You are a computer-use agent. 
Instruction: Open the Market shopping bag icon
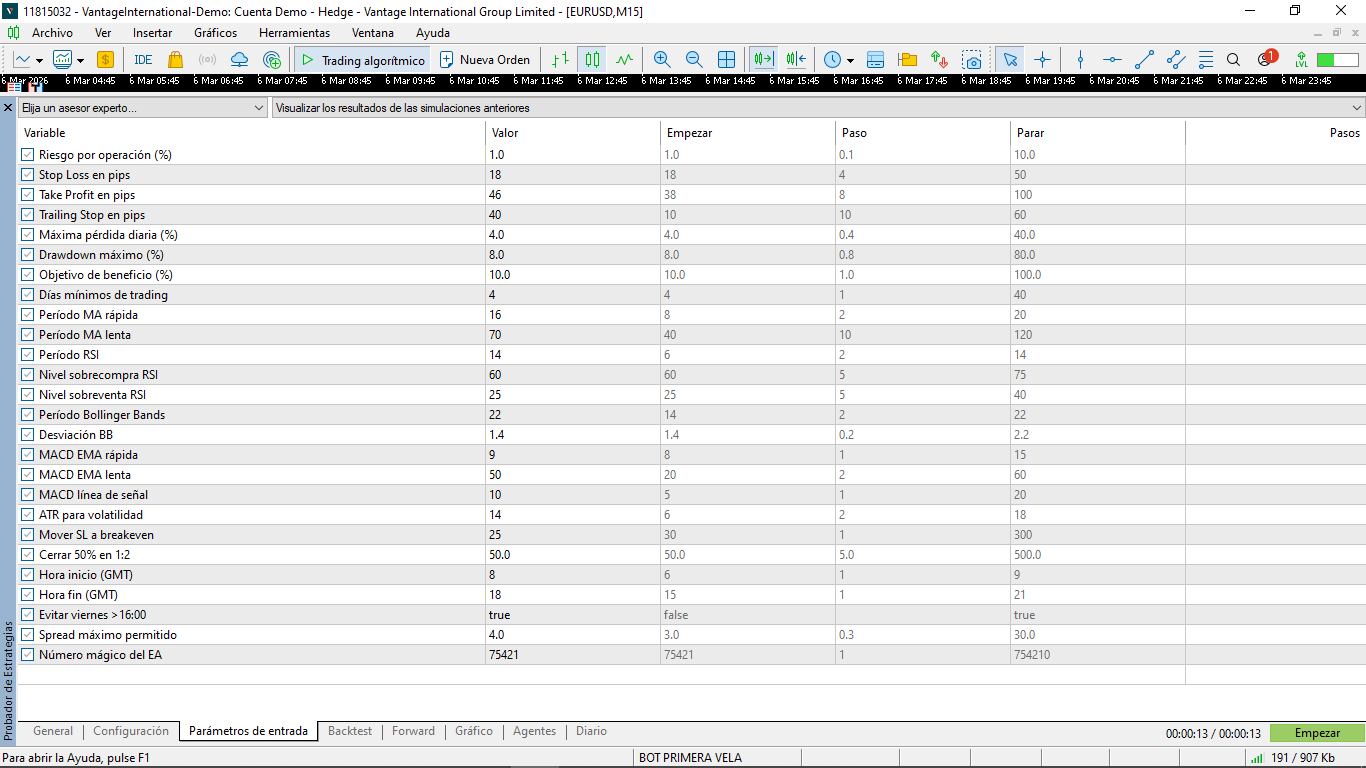176,60
